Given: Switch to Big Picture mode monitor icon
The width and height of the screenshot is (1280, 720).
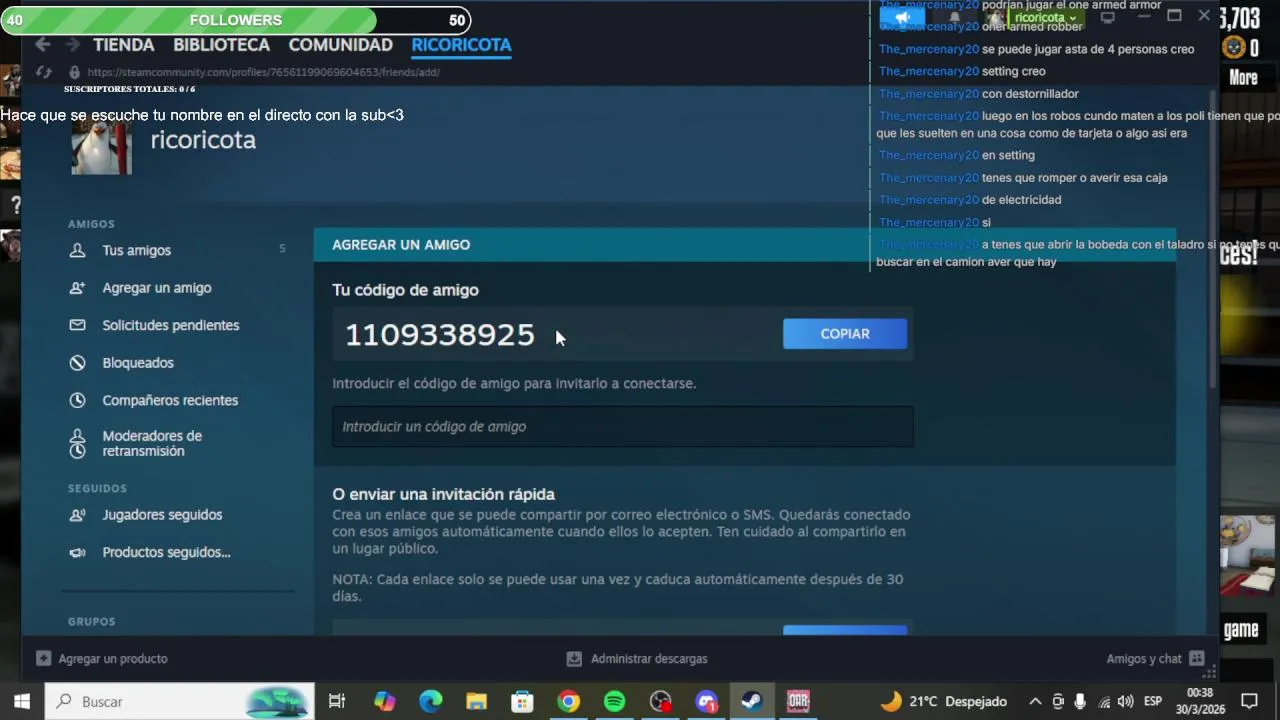Looking at the screenshot, I should 1107,17.
